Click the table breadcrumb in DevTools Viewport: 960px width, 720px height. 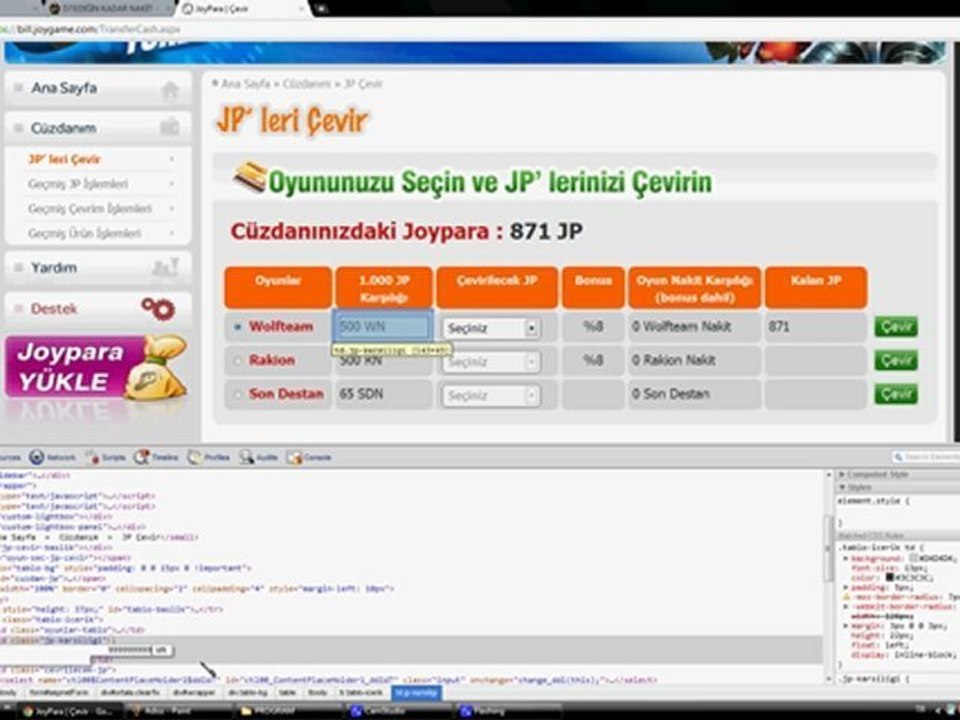click(x=287, y=693)
